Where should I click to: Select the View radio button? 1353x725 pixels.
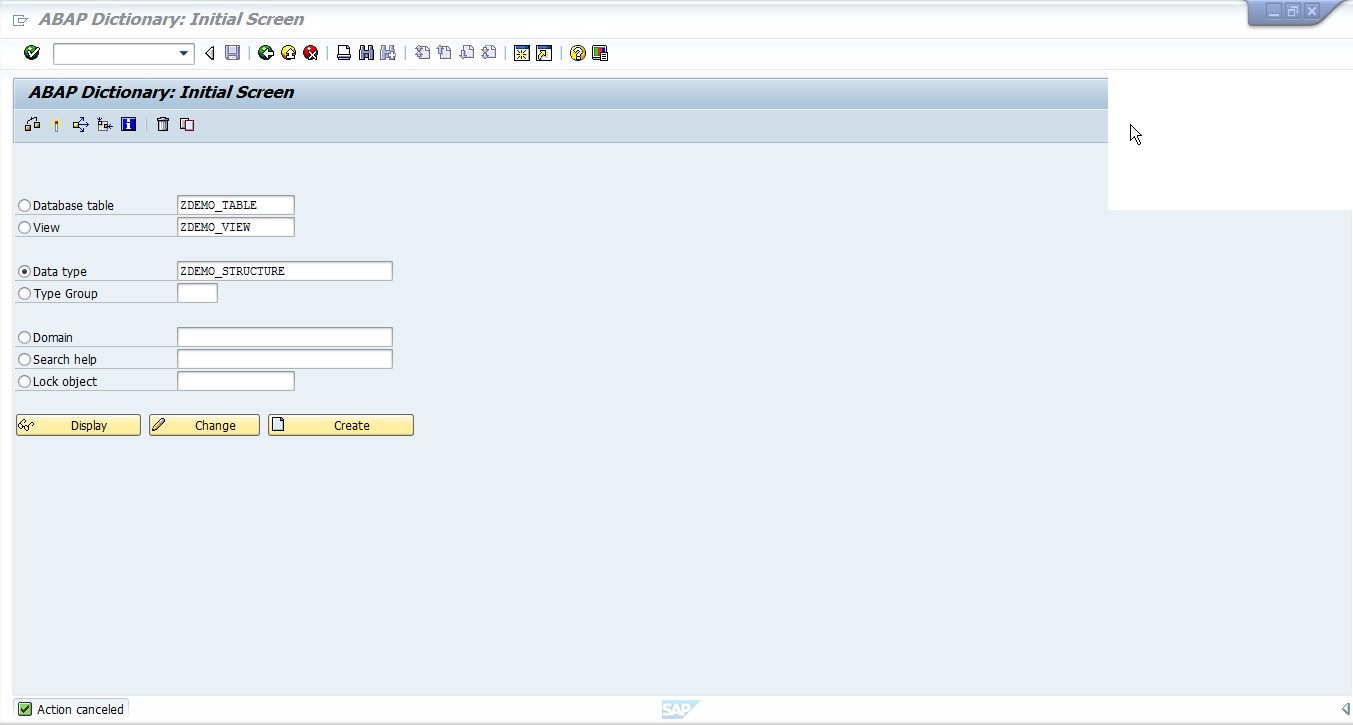(23, 227)
